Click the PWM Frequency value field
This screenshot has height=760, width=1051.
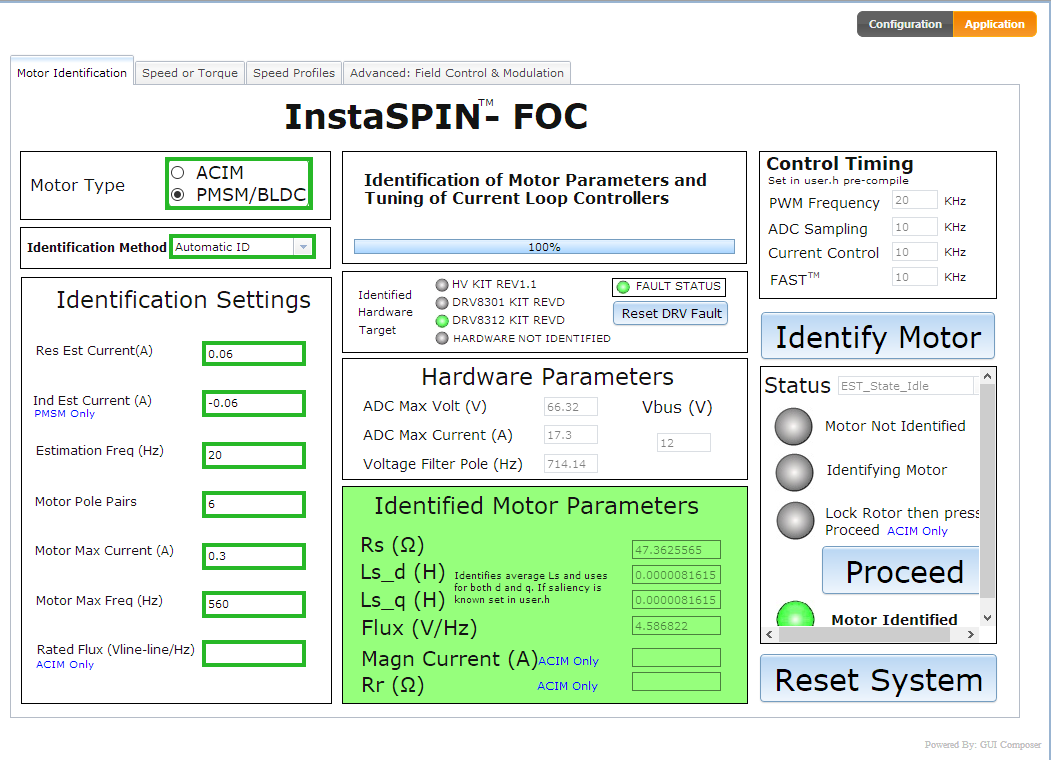(914, 200)
